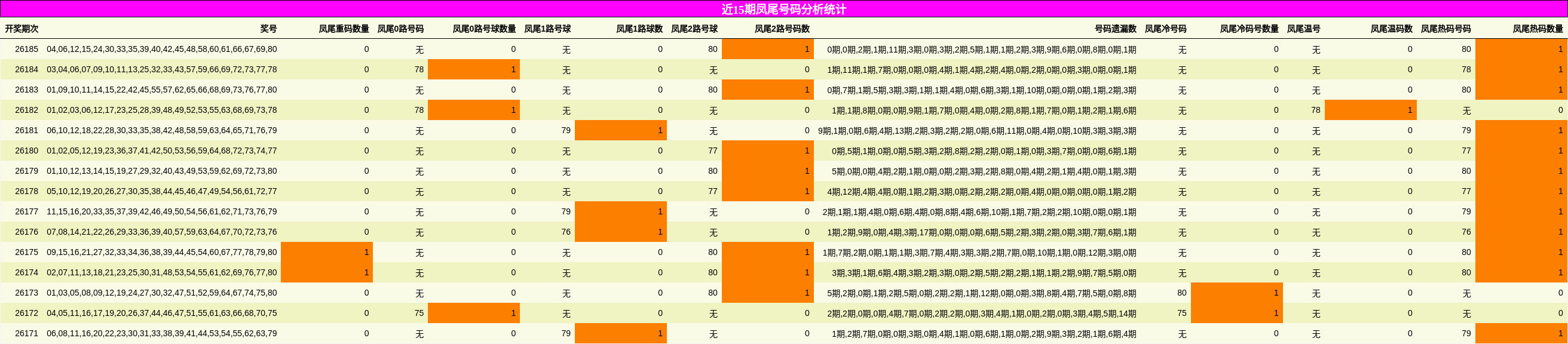Click the 开奖期次 column header

coord(22,29)
